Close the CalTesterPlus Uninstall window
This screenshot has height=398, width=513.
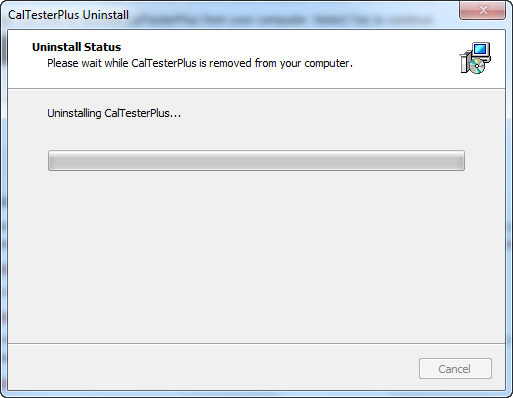(x=482, y=10)
